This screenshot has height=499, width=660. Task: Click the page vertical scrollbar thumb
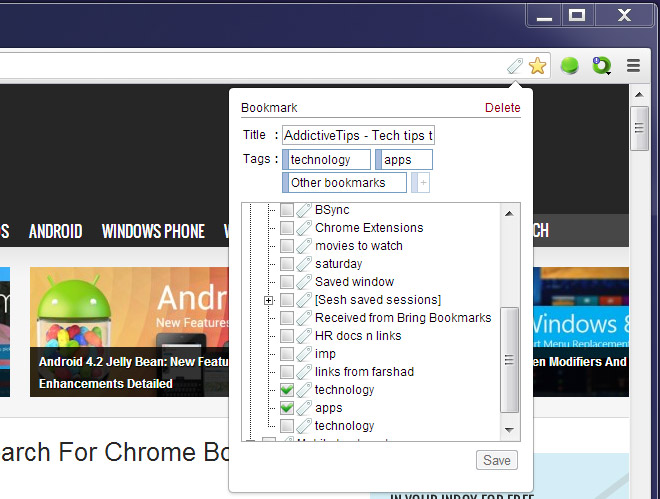pos(639,128)
